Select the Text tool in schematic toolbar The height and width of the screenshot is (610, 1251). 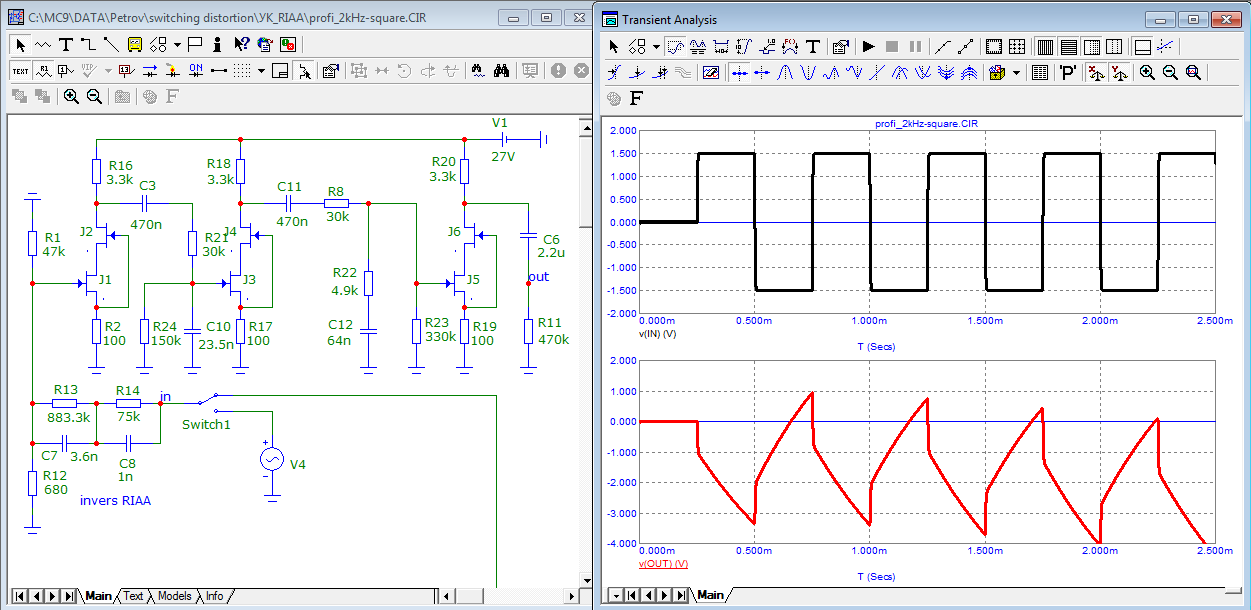click(x=66, y=44)
